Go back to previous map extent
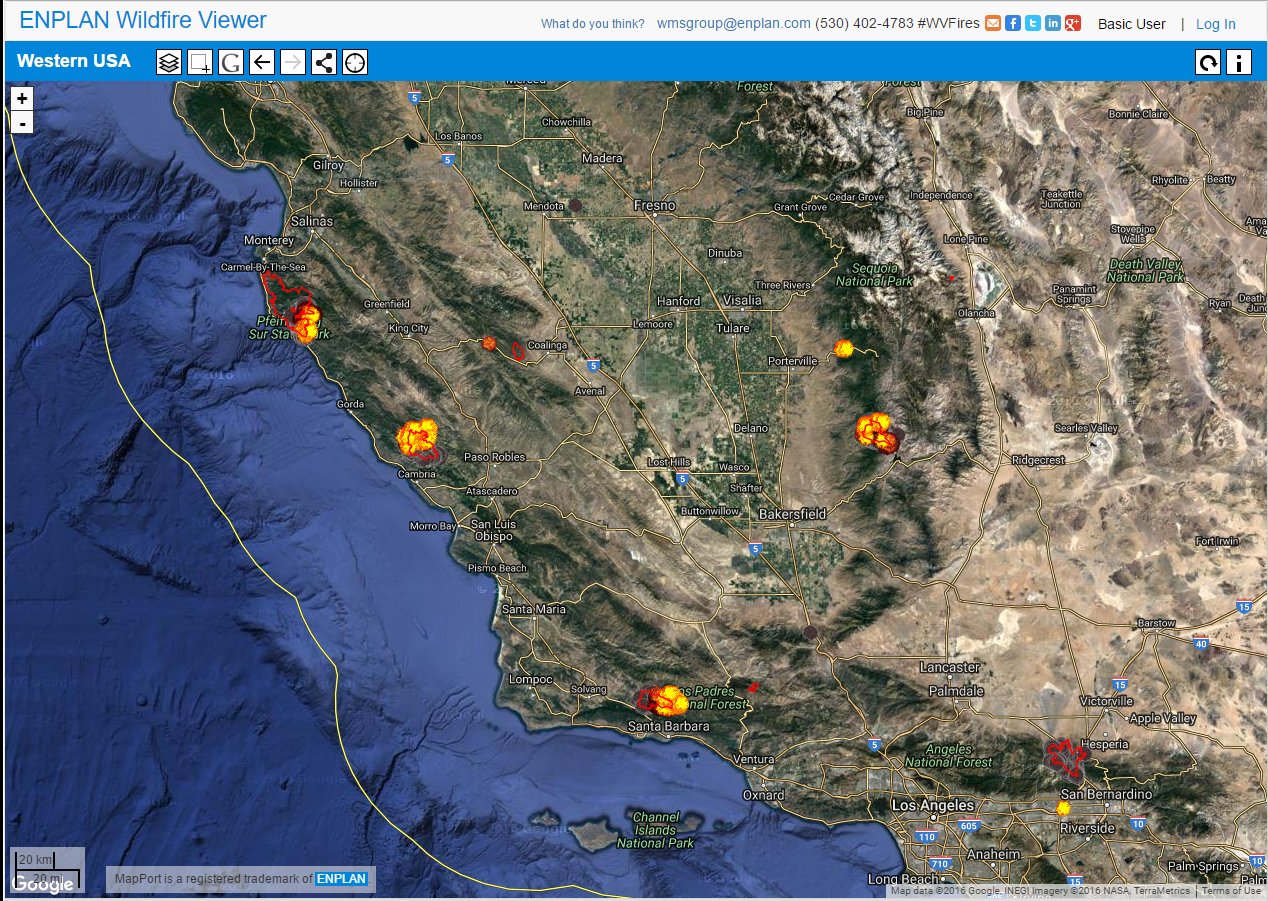The height and width of the screenshot is (901, 1268). tap(262, 63)
